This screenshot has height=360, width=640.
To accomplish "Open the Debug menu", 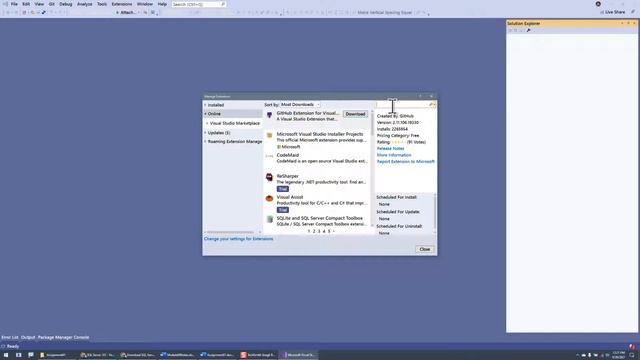I will [66, 4].
